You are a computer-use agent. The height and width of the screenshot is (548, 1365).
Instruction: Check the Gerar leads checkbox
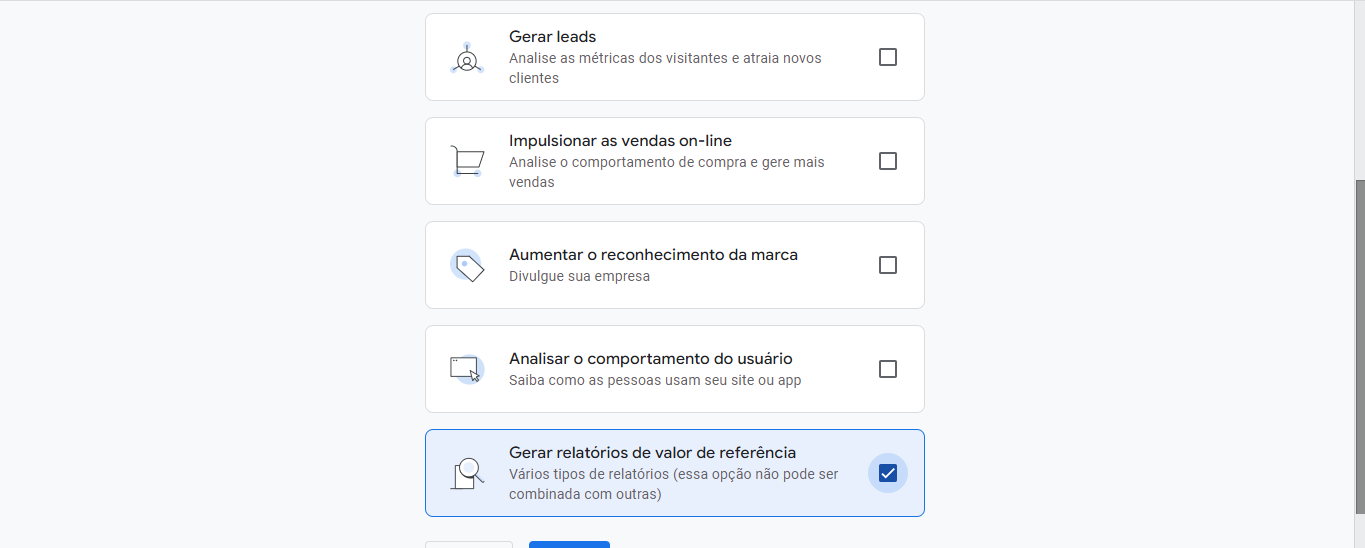tap(887, 57)
